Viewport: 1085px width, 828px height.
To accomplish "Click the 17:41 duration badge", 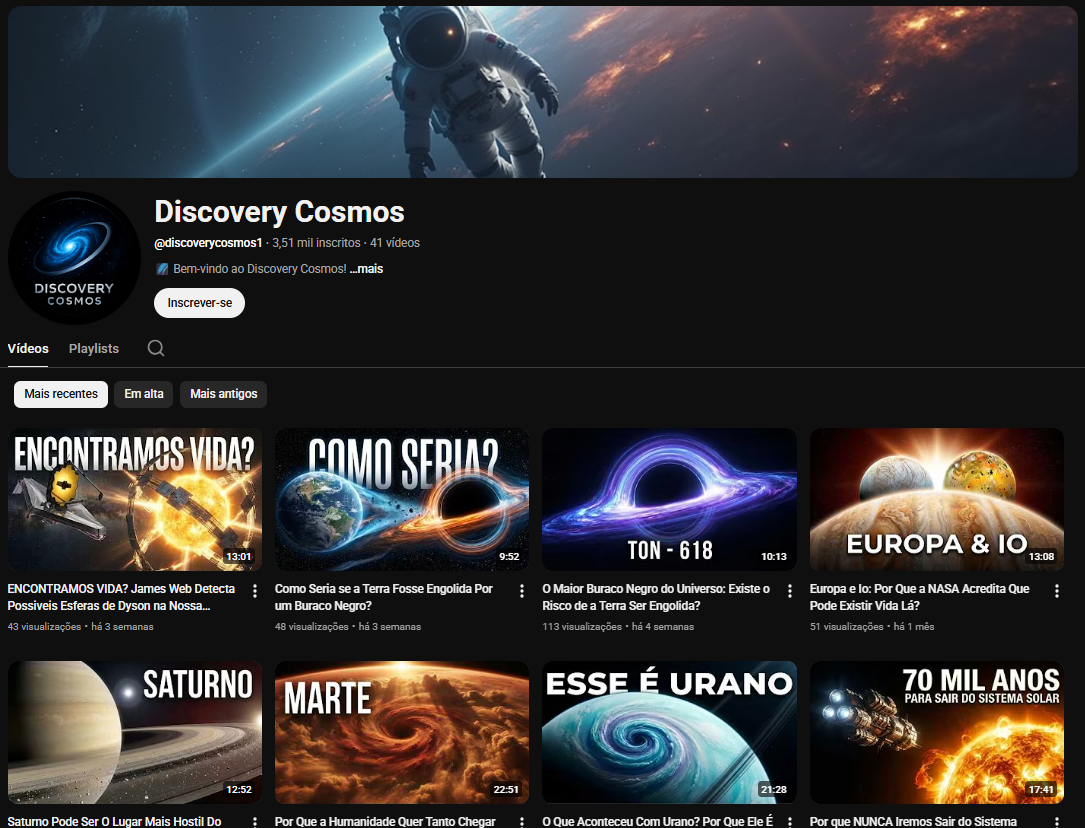I will click(1041, 789).
